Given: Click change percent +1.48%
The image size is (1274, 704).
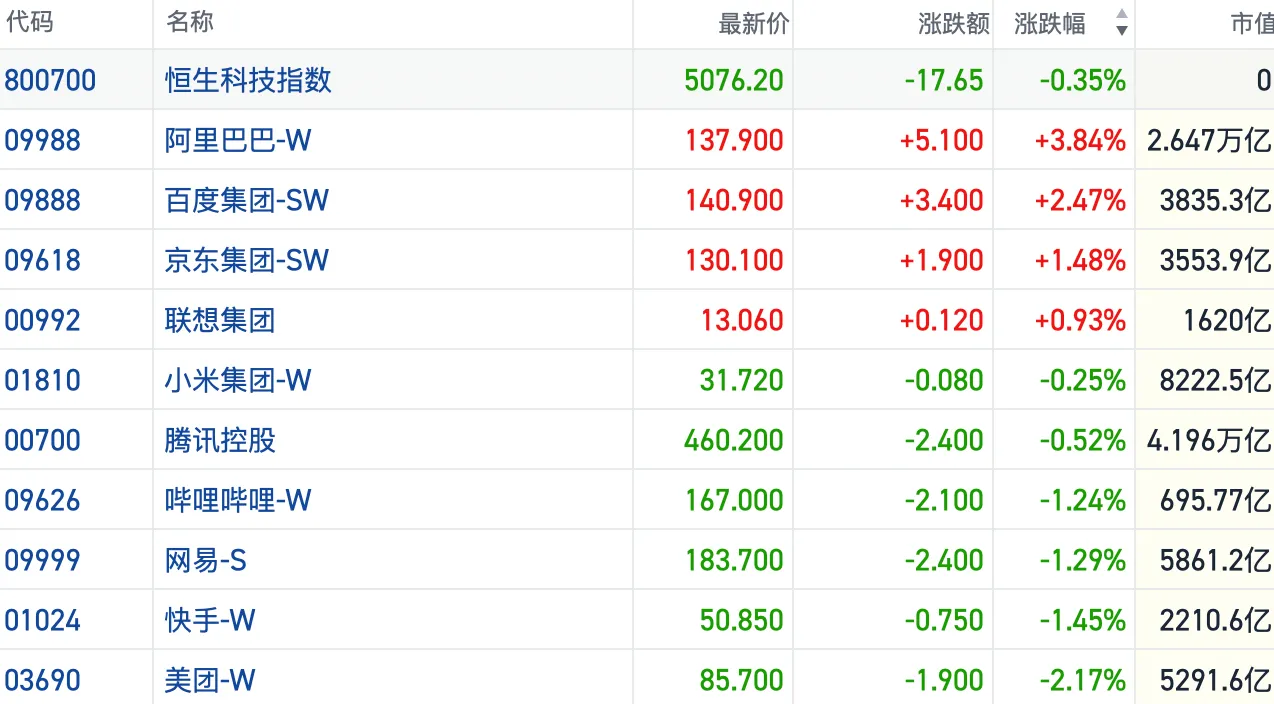Looking at the screenshot, I should pyautogui.click(x=1080, y=260).
